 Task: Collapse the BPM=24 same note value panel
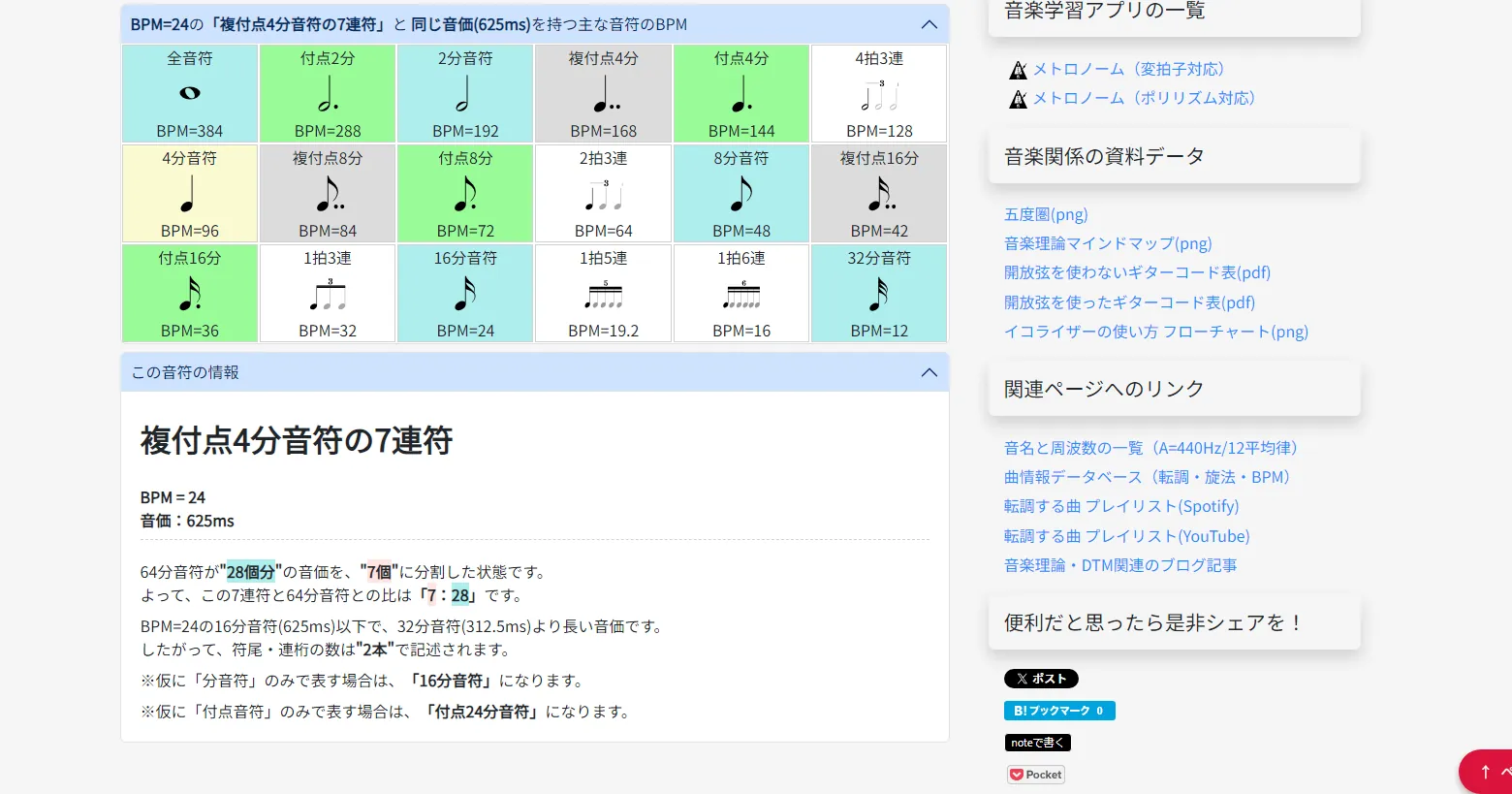pos(929,24)
